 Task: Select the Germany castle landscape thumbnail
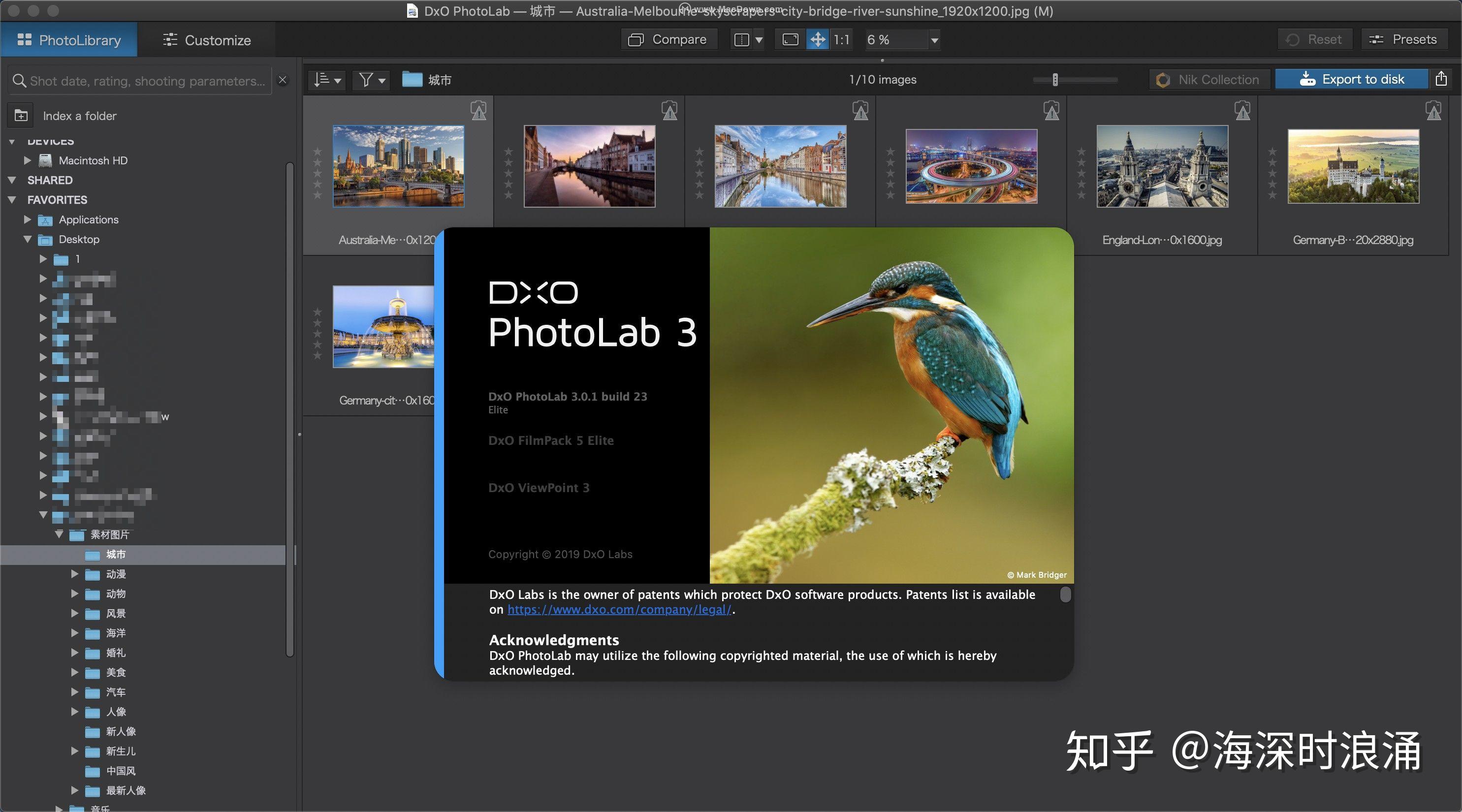(x=1354, y=166)
